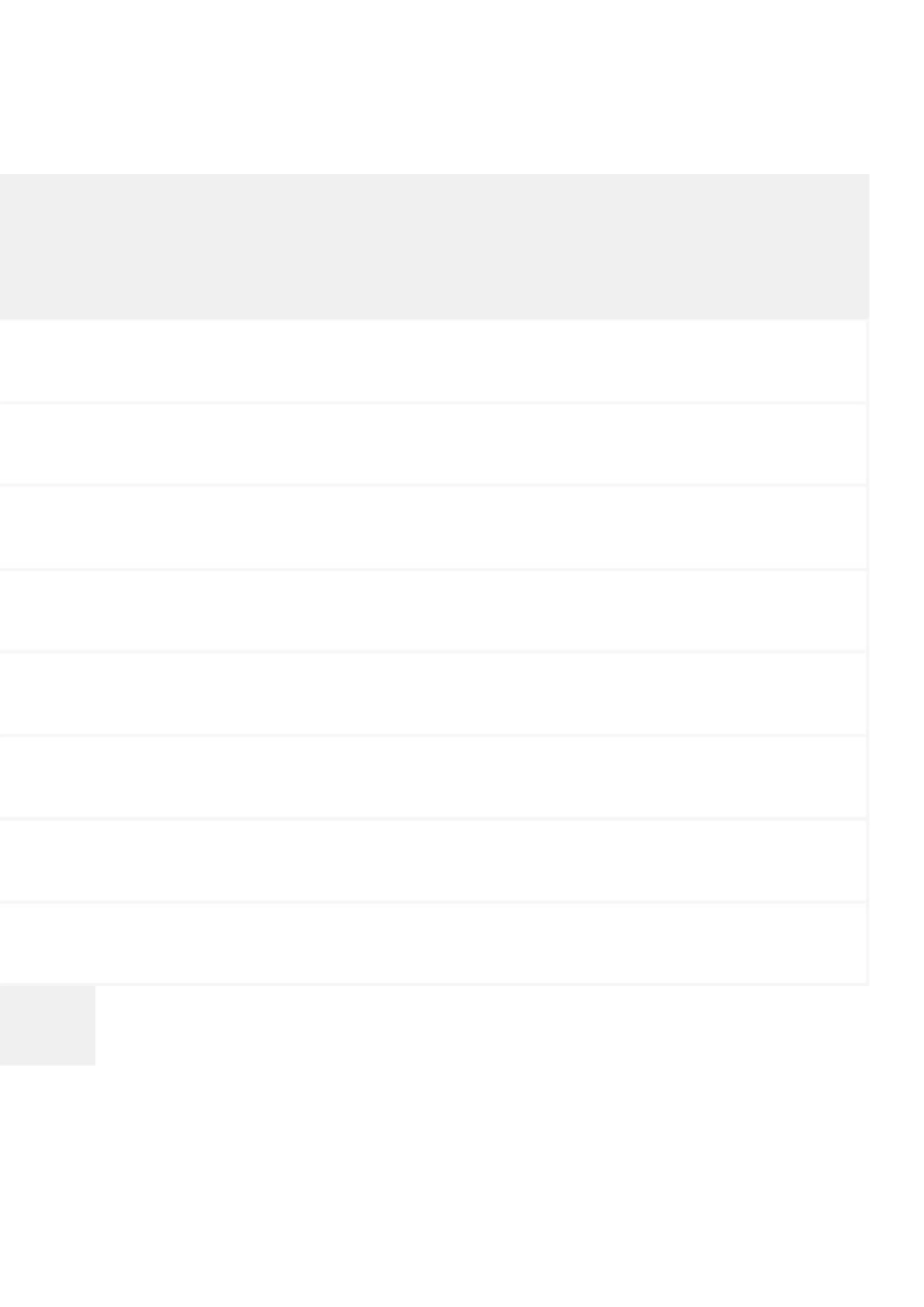Image resolution: width=924 pixels, height=1307 pixels.
Task: Select the second empty table row
Action: click(434, 443)
